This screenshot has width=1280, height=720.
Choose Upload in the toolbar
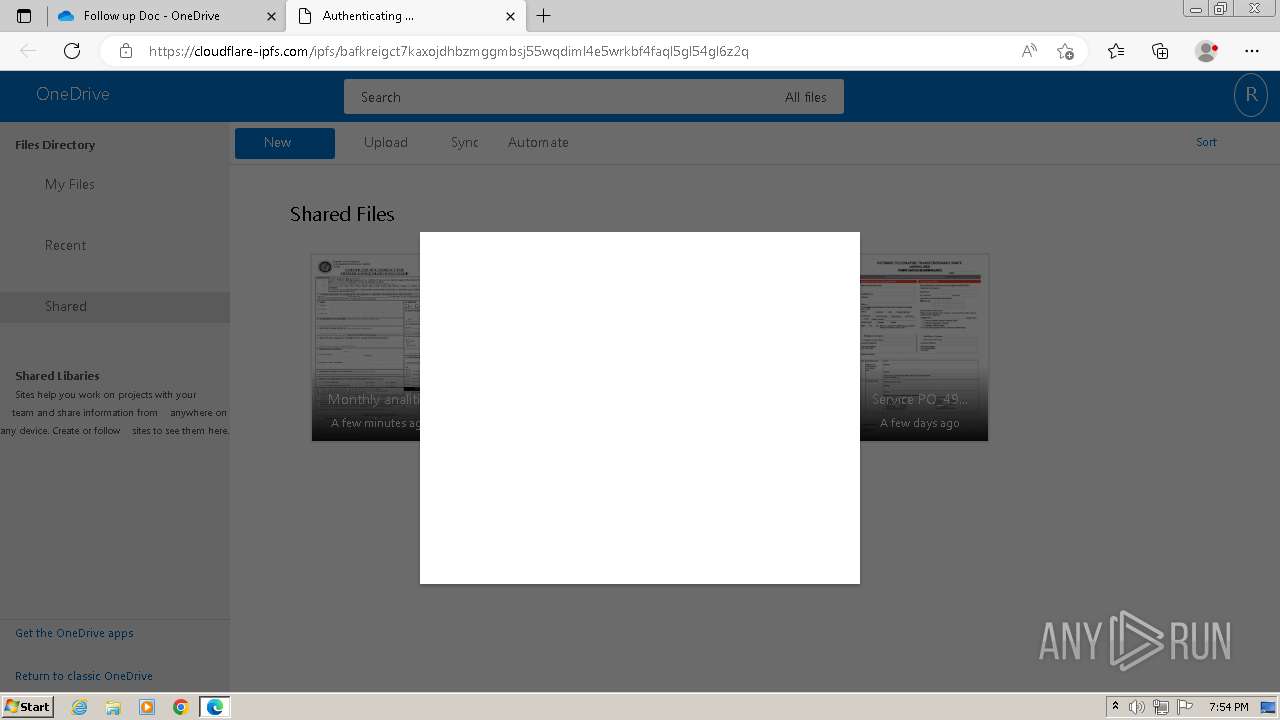coord(386,142)
